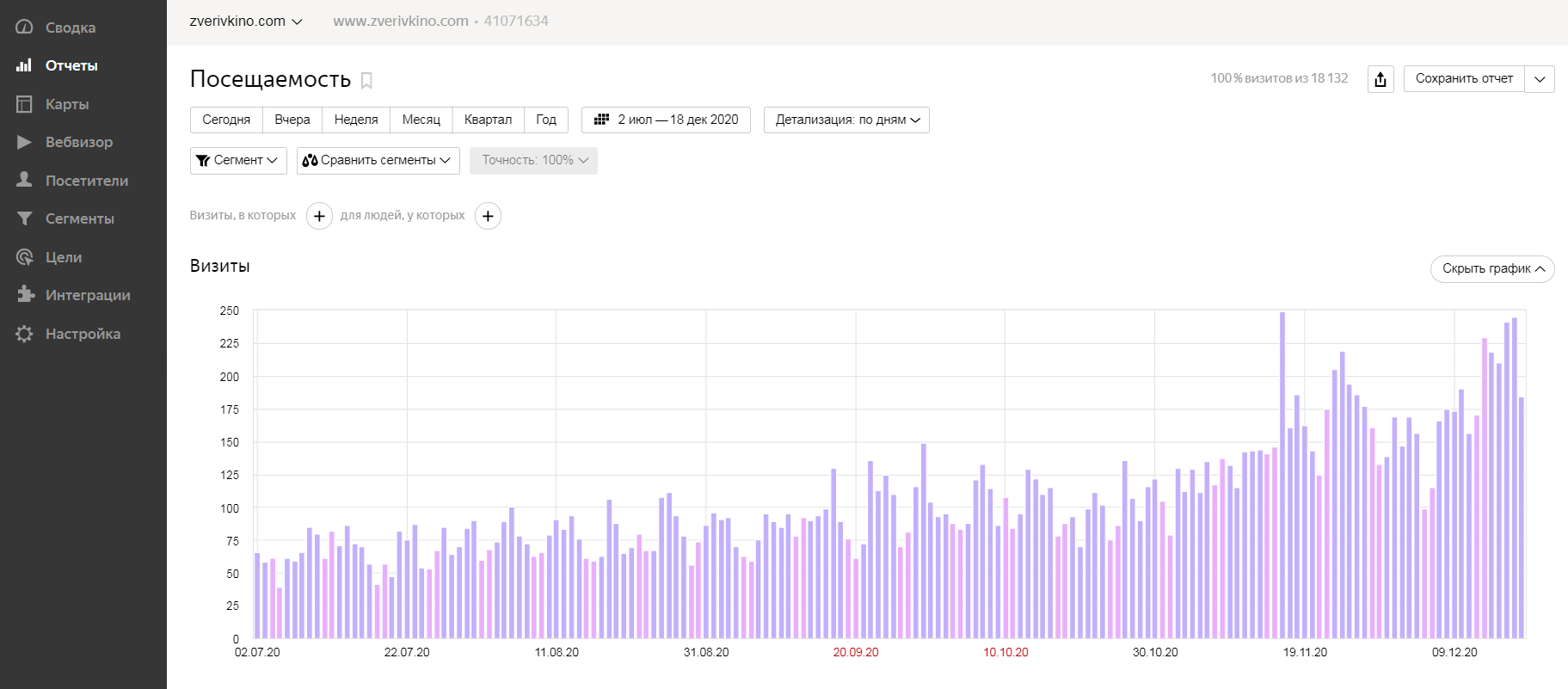This screenshot has height=689, width=1568.
Task: Hide the chart with Скрыть график
Action: (x=1492, y=268)
